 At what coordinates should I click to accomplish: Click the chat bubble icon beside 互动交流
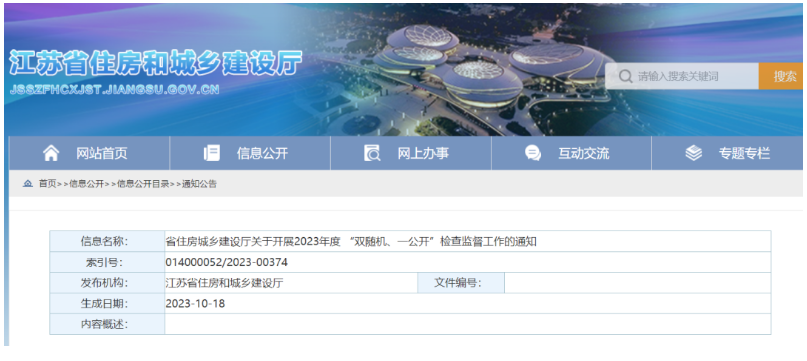[x=533, y=153]
